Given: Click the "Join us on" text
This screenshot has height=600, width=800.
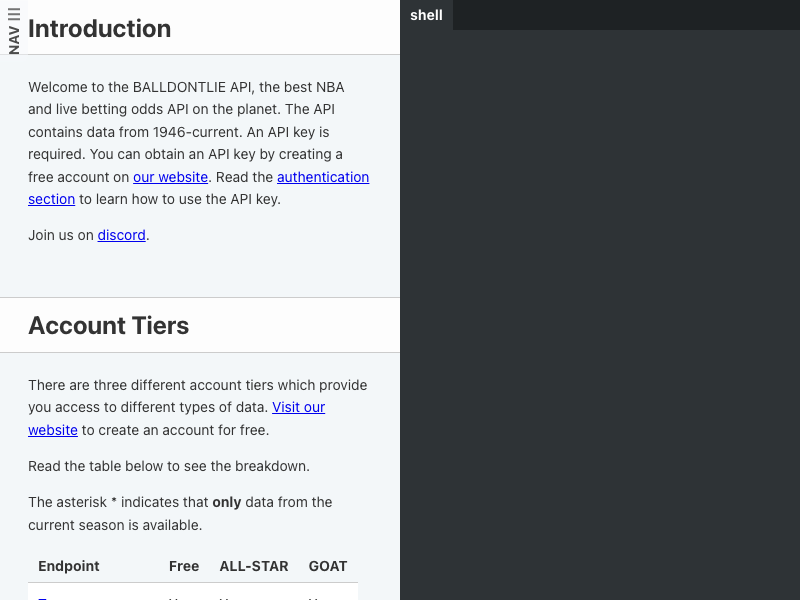Looking at the screenshot, I should tap(61, 235).
